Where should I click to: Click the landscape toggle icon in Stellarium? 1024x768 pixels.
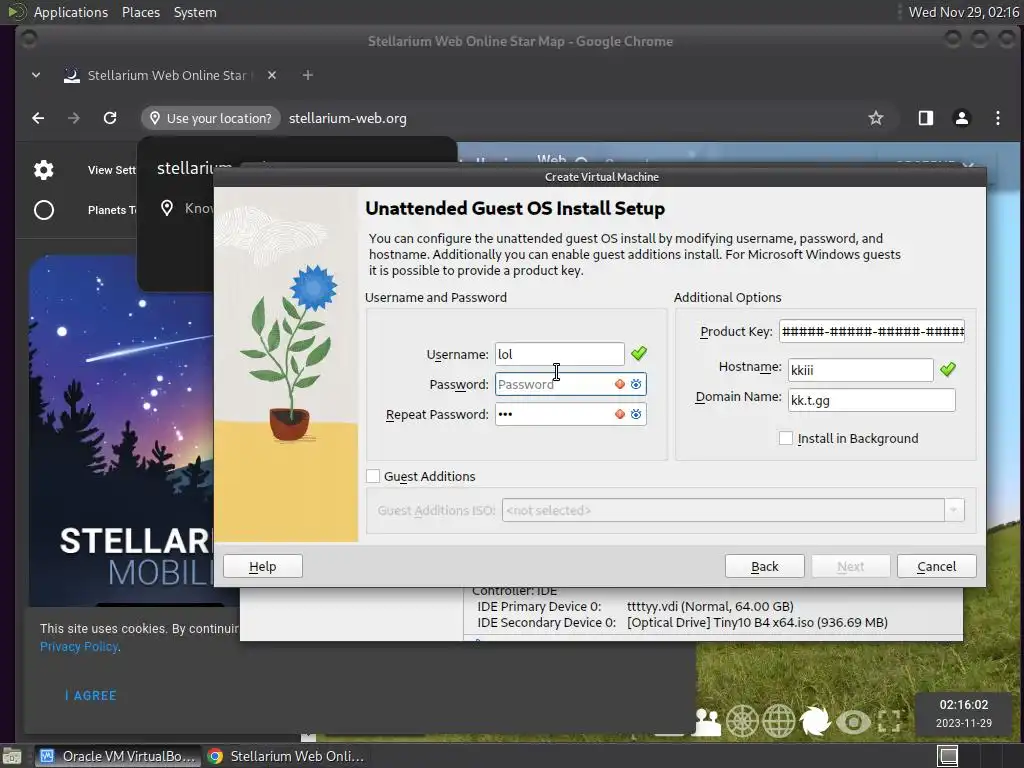pos(707,722)
